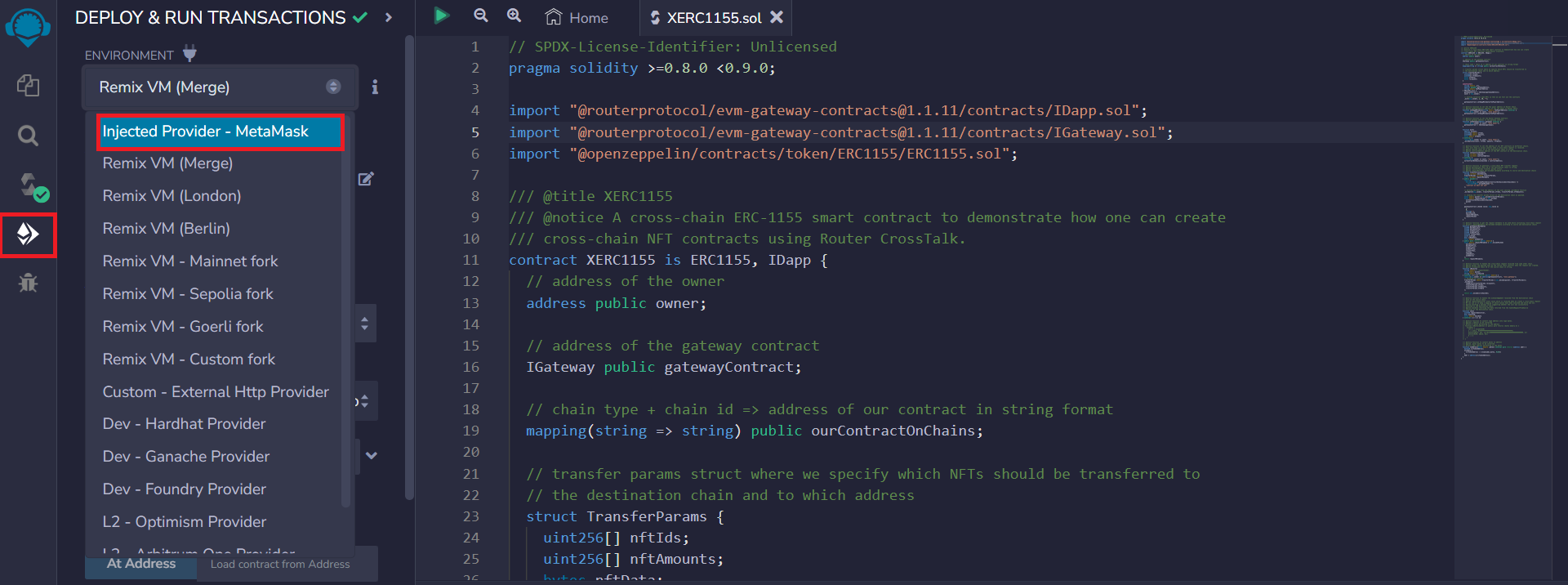Open the File Explorer sidebar icon
This screenshot has width=1568, height=585.
tap(28, 85)
